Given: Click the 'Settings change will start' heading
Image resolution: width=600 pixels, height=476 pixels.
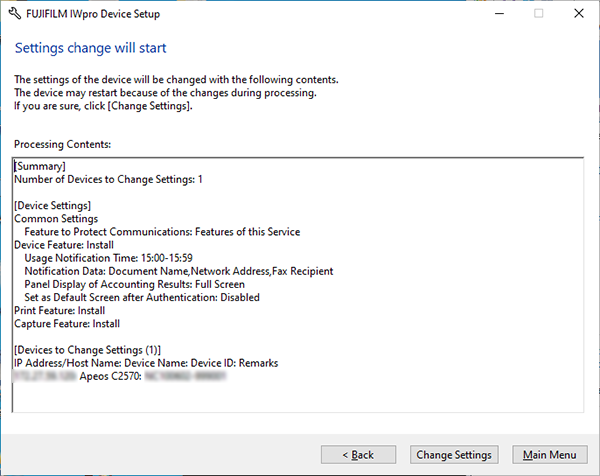Looking at the screenshot, I should pyautogui.click(x=90, y=48).
